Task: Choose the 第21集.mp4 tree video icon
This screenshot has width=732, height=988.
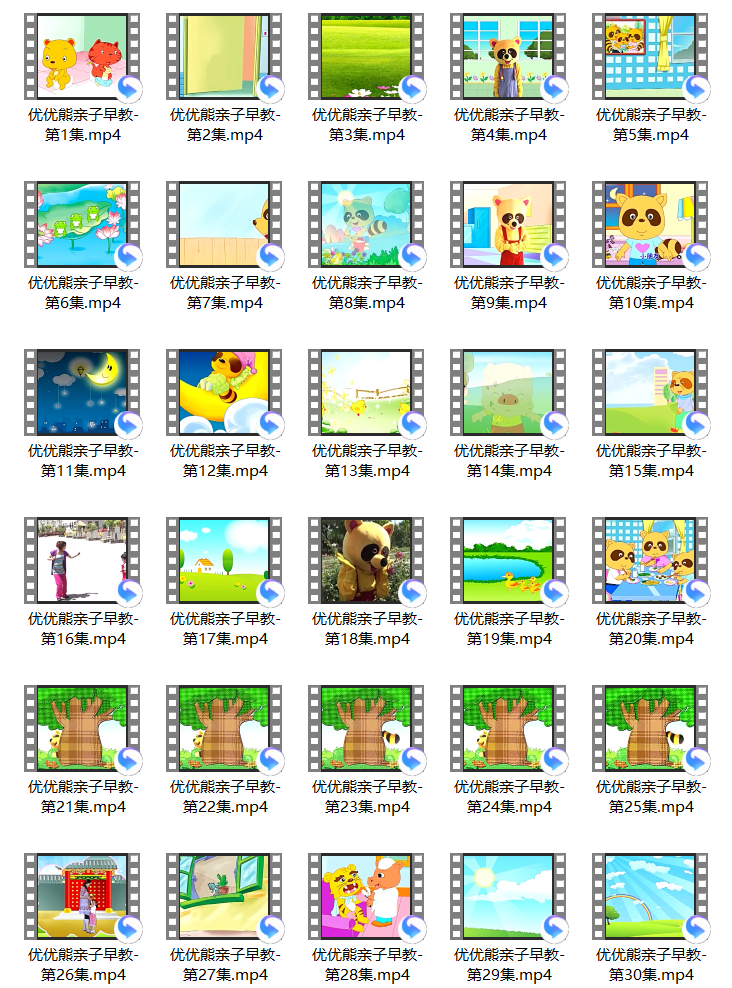Action: (82, 729)
